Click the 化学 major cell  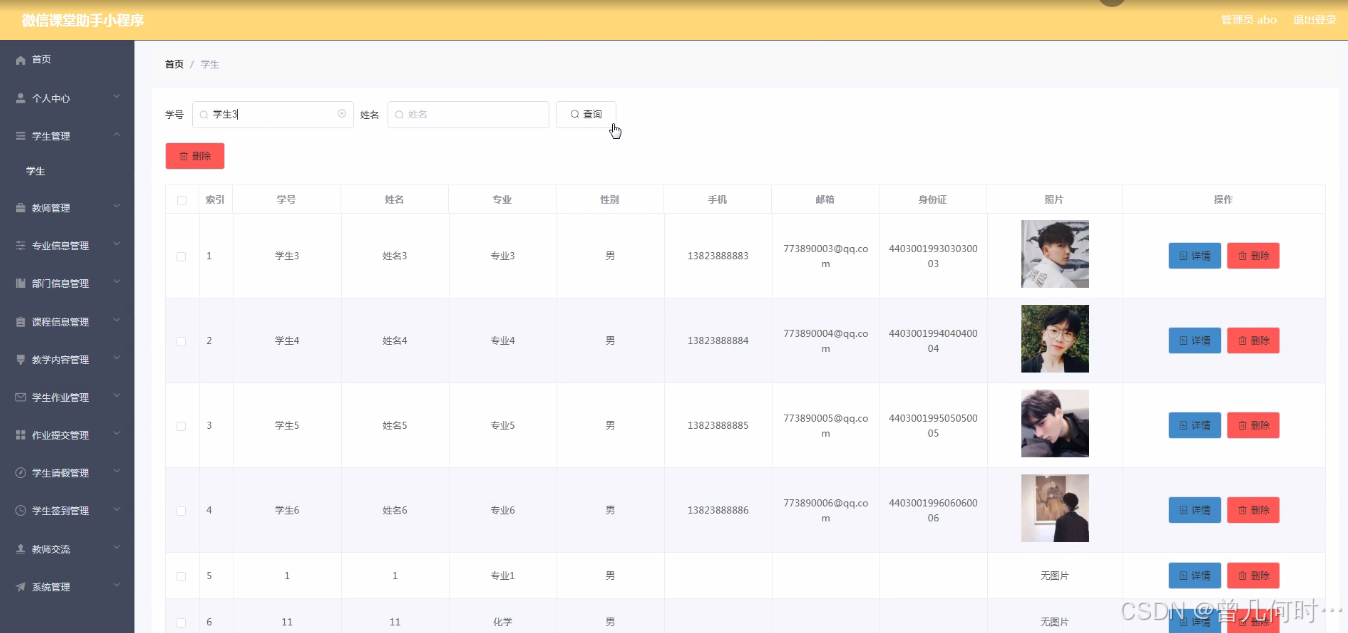(502, 622)
